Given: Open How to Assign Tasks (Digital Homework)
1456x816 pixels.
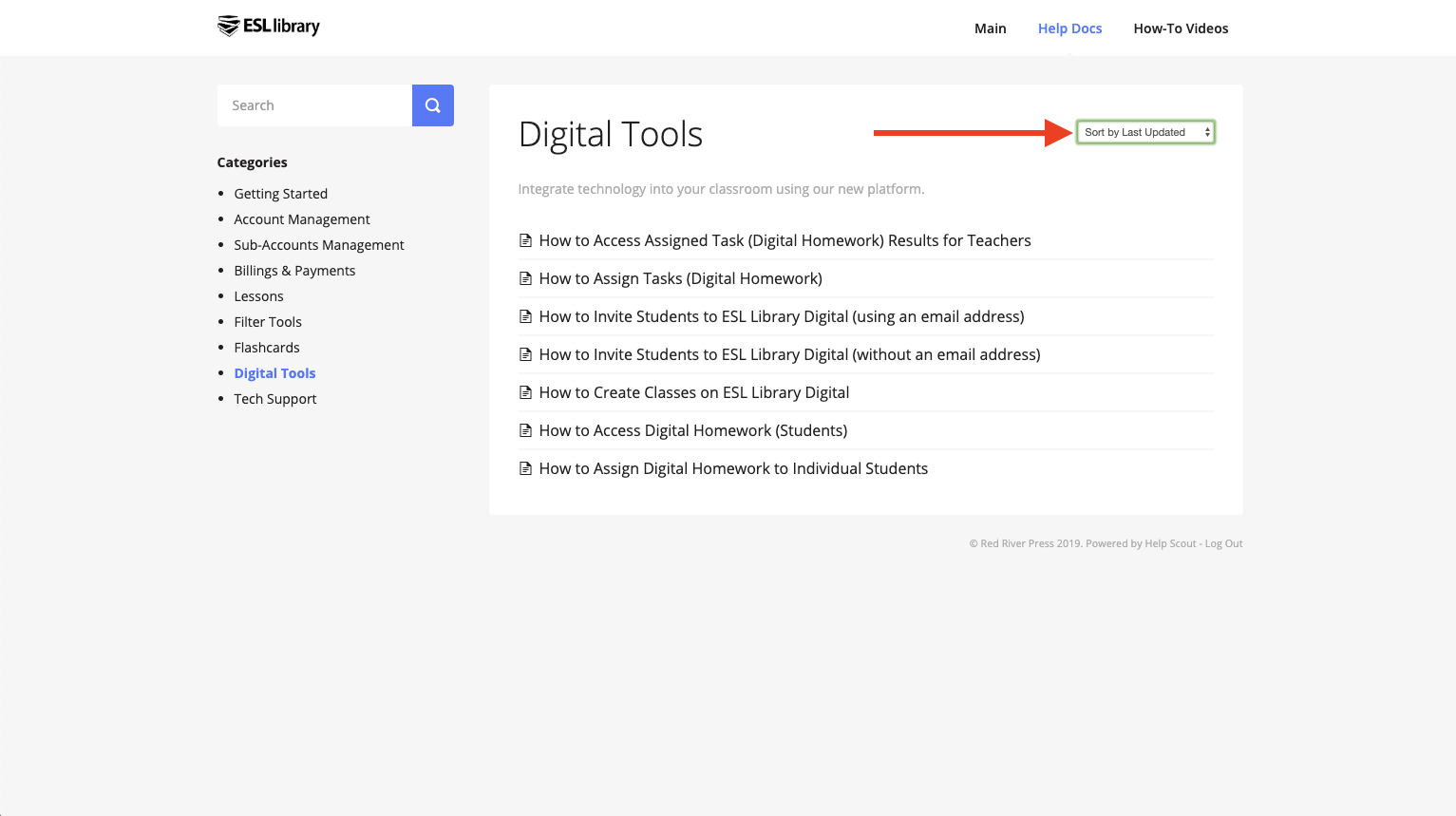Looking at the screenshot, I should tap(680, 278).
